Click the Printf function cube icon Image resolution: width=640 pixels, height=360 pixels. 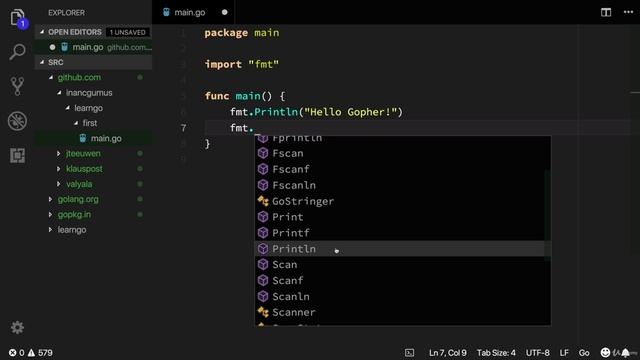coord(263,233)
